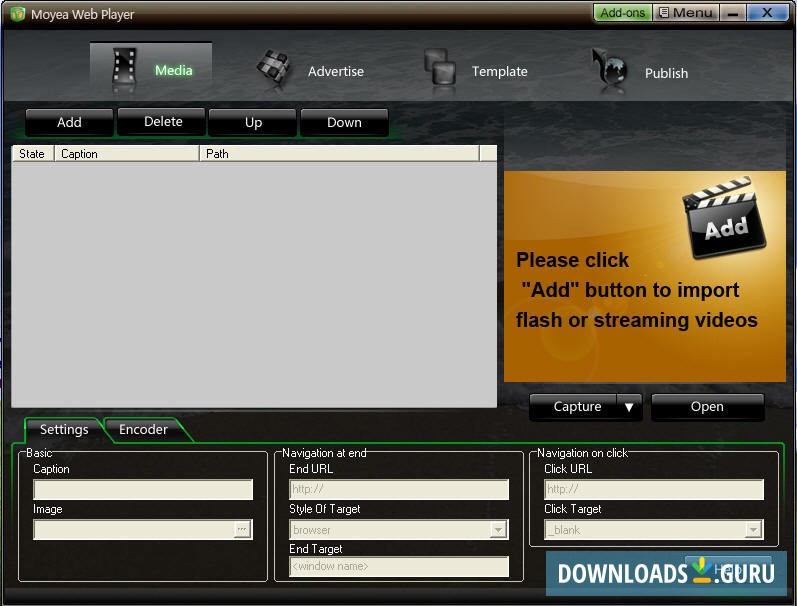
Task: Click the Moyea Web Player app icon
Action: pos(17,14)
